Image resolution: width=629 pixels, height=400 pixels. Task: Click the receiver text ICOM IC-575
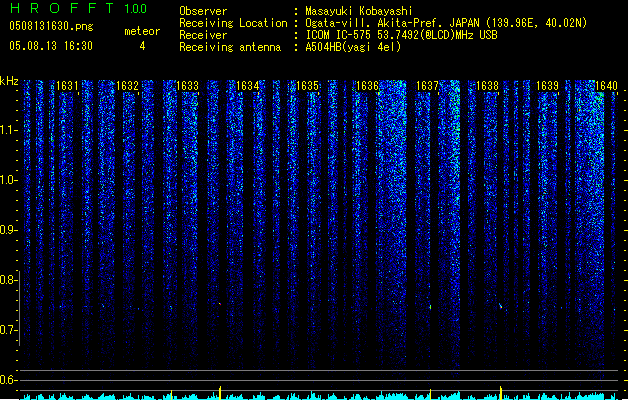pos(339,35)
